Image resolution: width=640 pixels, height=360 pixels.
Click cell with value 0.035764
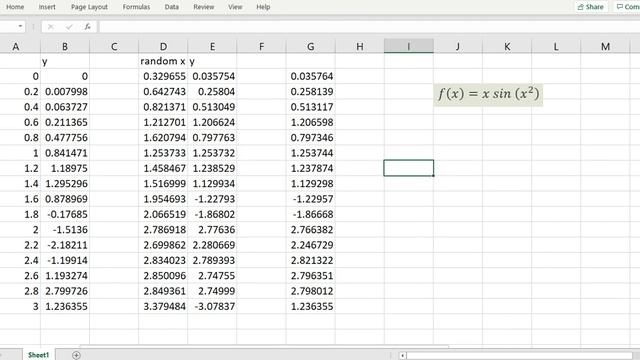coord(311,76)
